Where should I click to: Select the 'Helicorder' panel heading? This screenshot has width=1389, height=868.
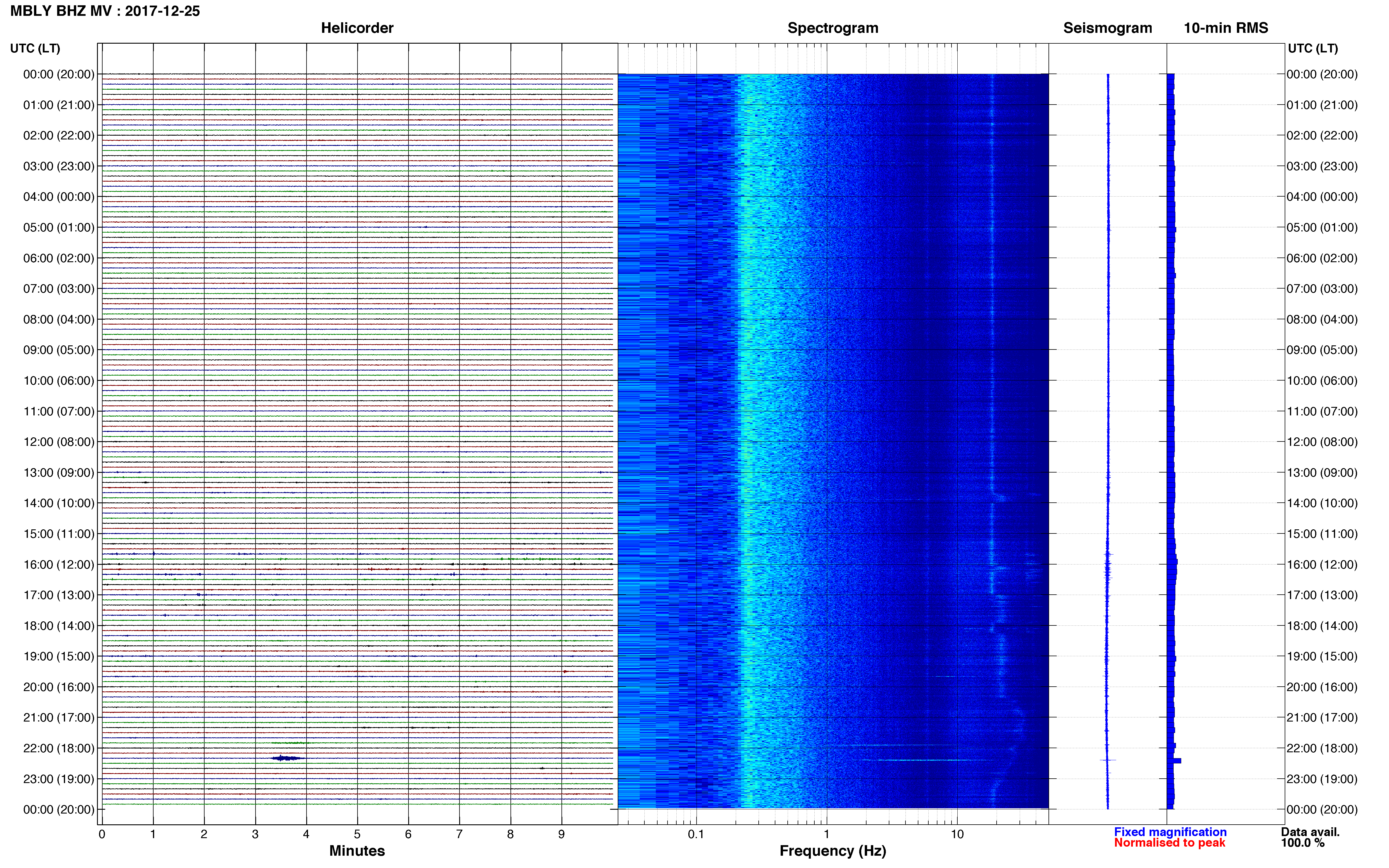point(357,28)
